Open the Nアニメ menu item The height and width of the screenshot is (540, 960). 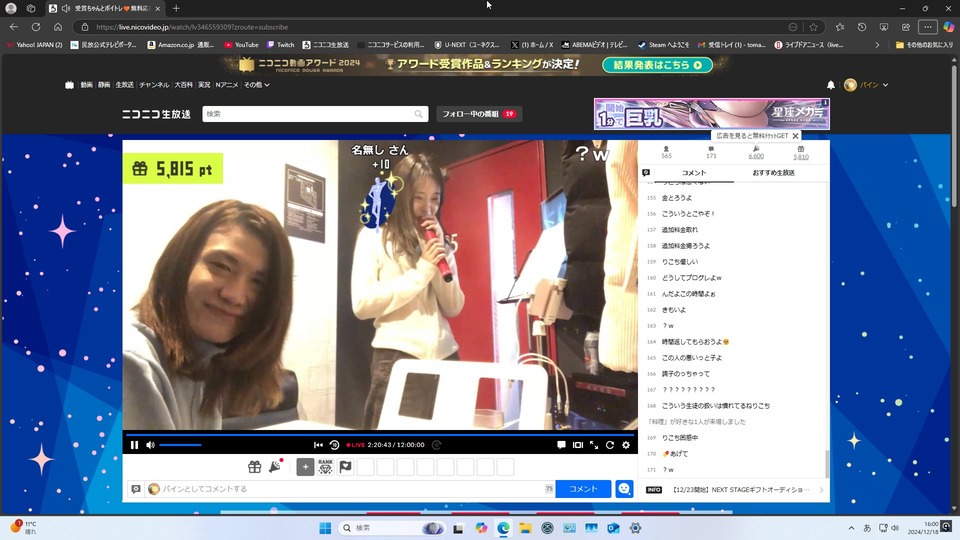[227, 85]
